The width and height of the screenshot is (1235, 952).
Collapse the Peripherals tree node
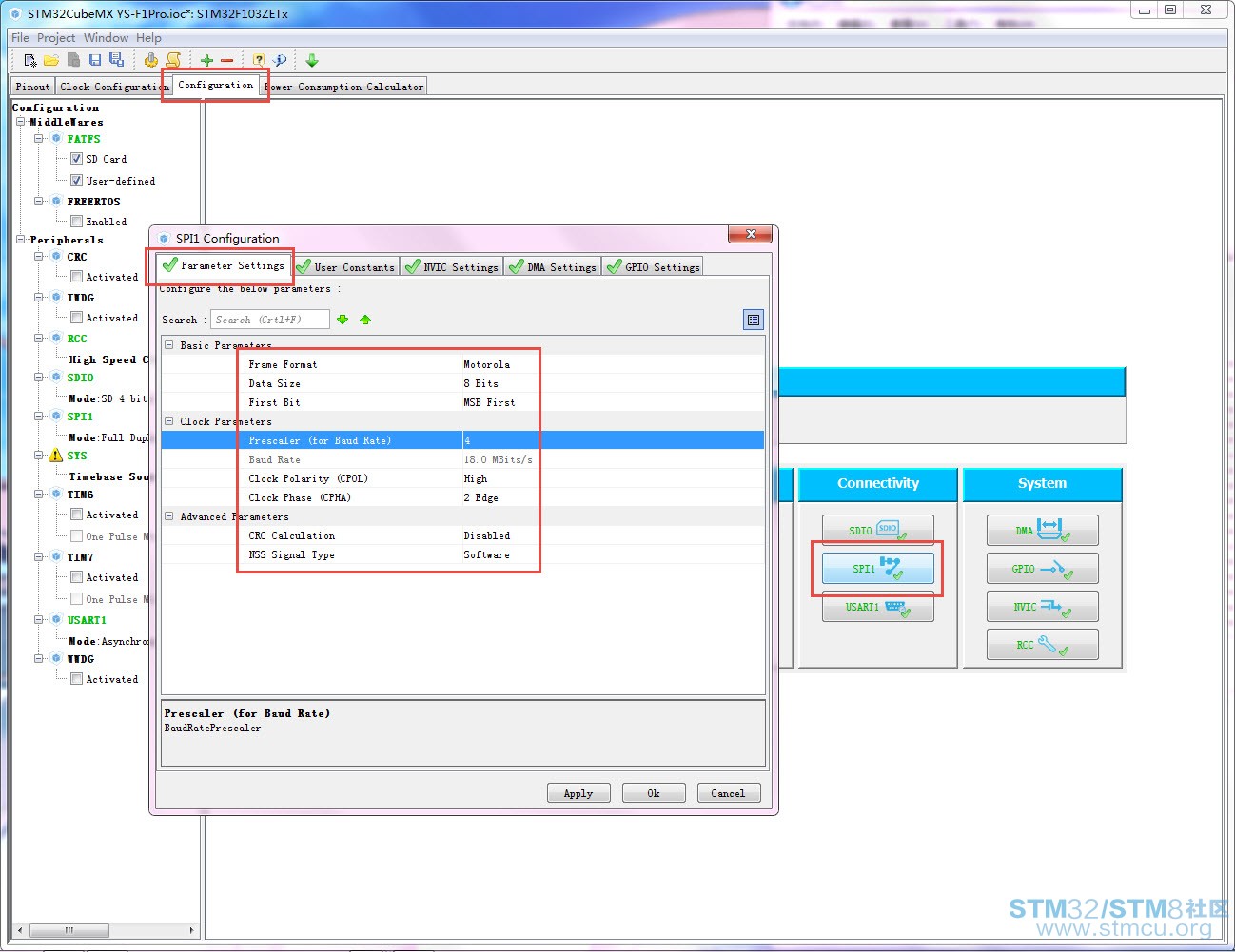tap(21, 240)
